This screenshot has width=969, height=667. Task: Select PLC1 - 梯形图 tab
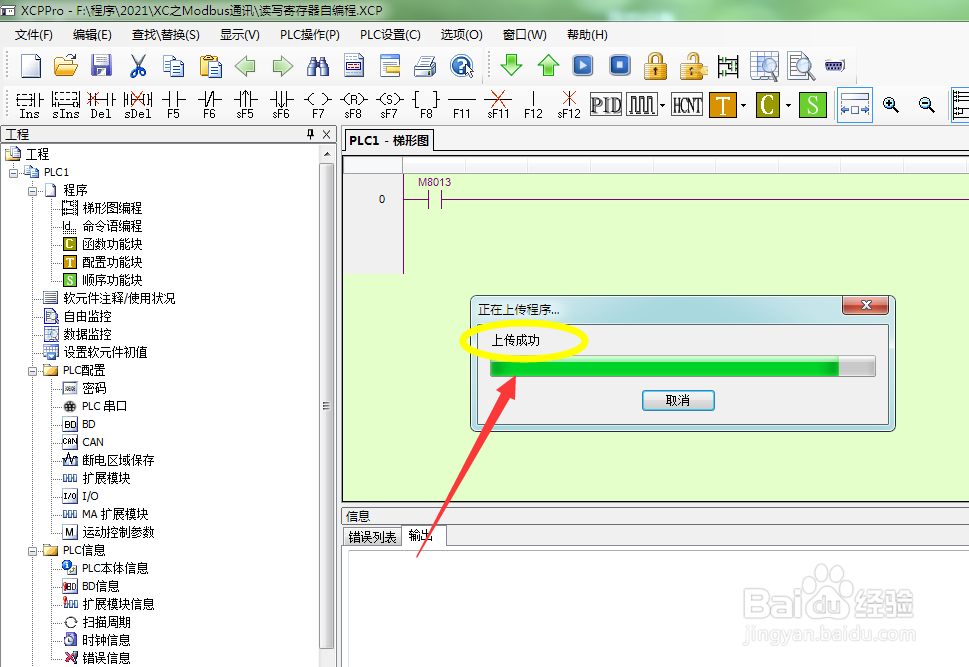389,140
